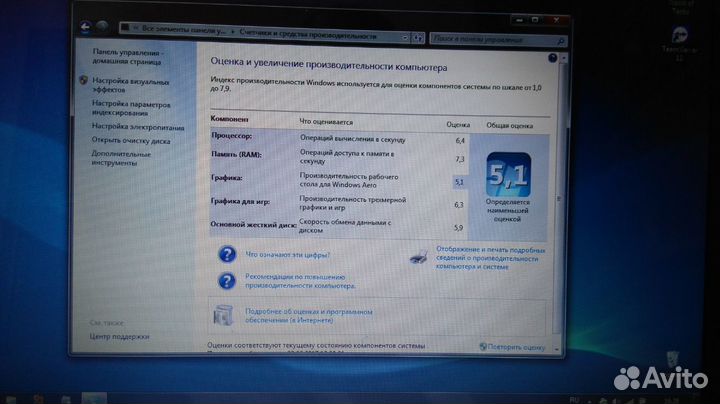The height and width of the screenshot is (404, 720).
Task: Click the active Control Panel taskbar button
Action: pyautogui.click(x=94, y=398)
